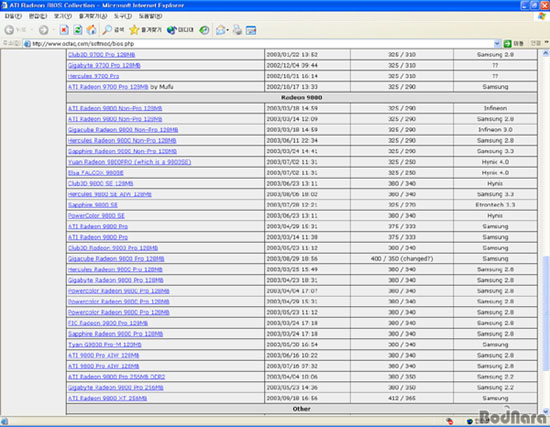The width and height of the screenshot is (550, 427).
Task: Open the PowerColor 9800 SE link
Action: point(96,215)
